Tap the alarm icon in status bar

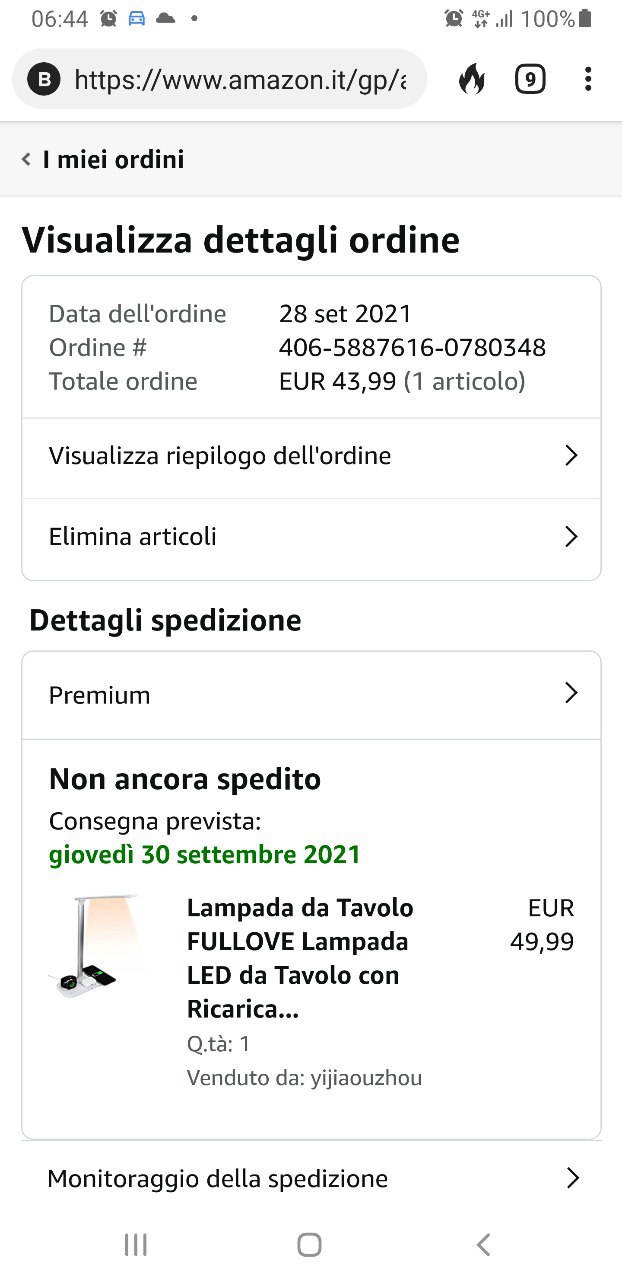[109, 18]
